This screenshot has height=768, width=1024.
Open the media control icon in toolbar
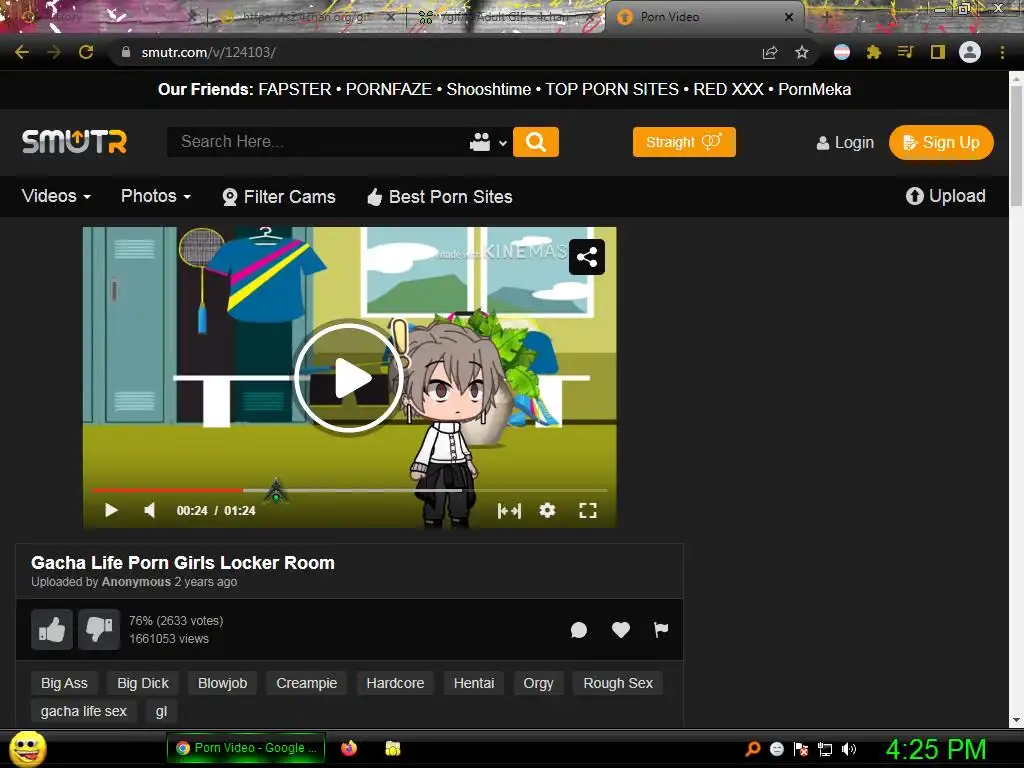tap(905, 52)
